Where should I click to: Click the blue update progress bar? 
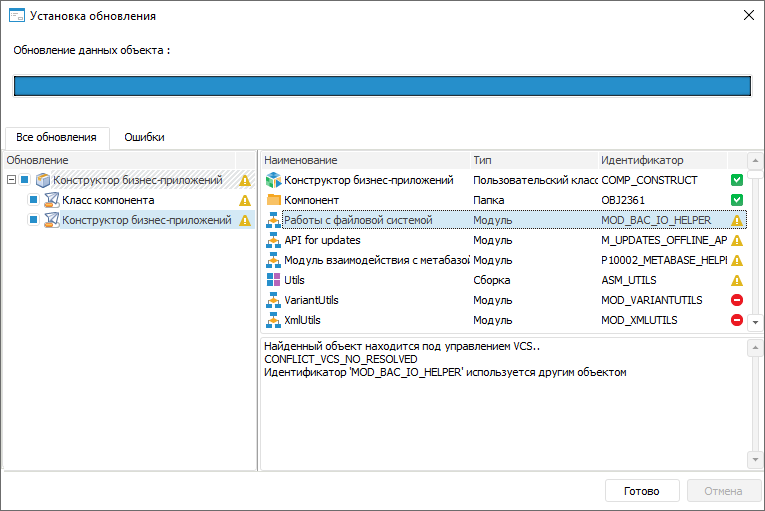click(x=382, y=85)
